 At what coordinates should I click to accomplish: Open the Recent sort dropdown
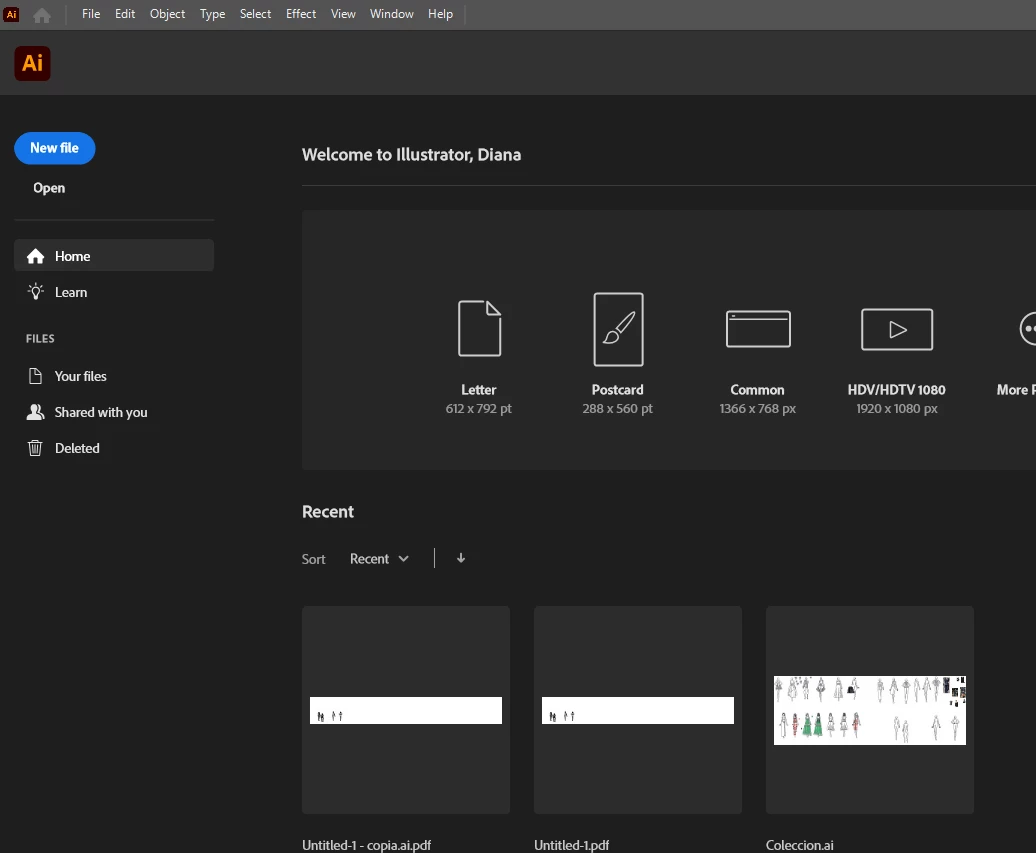[379, 559]
